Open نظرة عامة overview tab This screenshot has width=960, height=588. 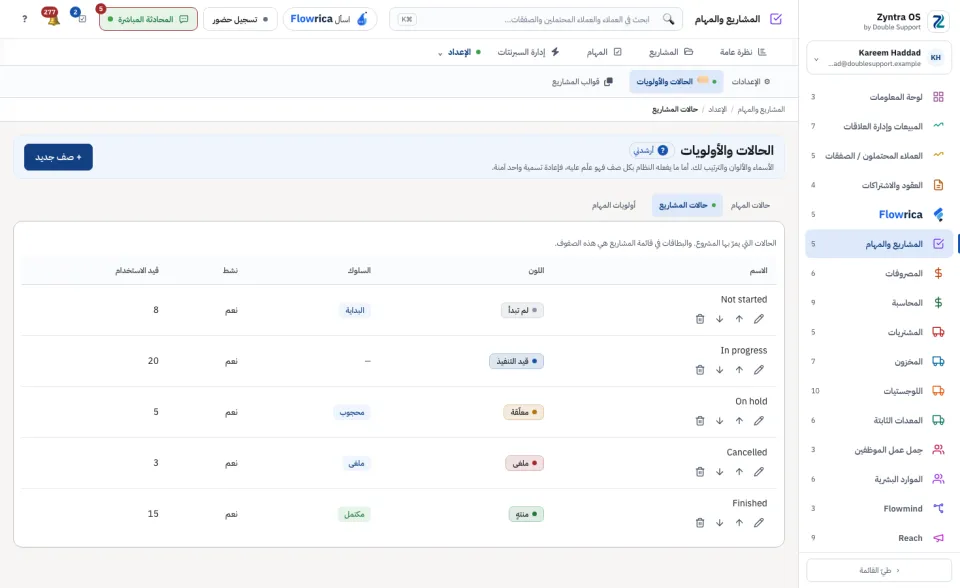(743, 52)
